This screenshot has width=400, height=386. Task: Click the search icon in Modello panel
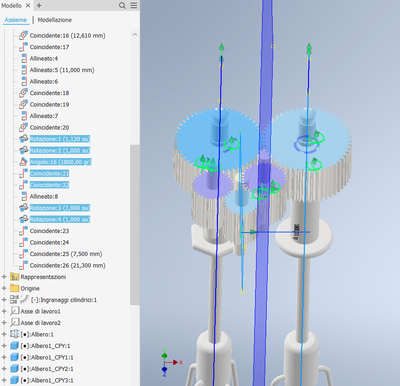122,5
